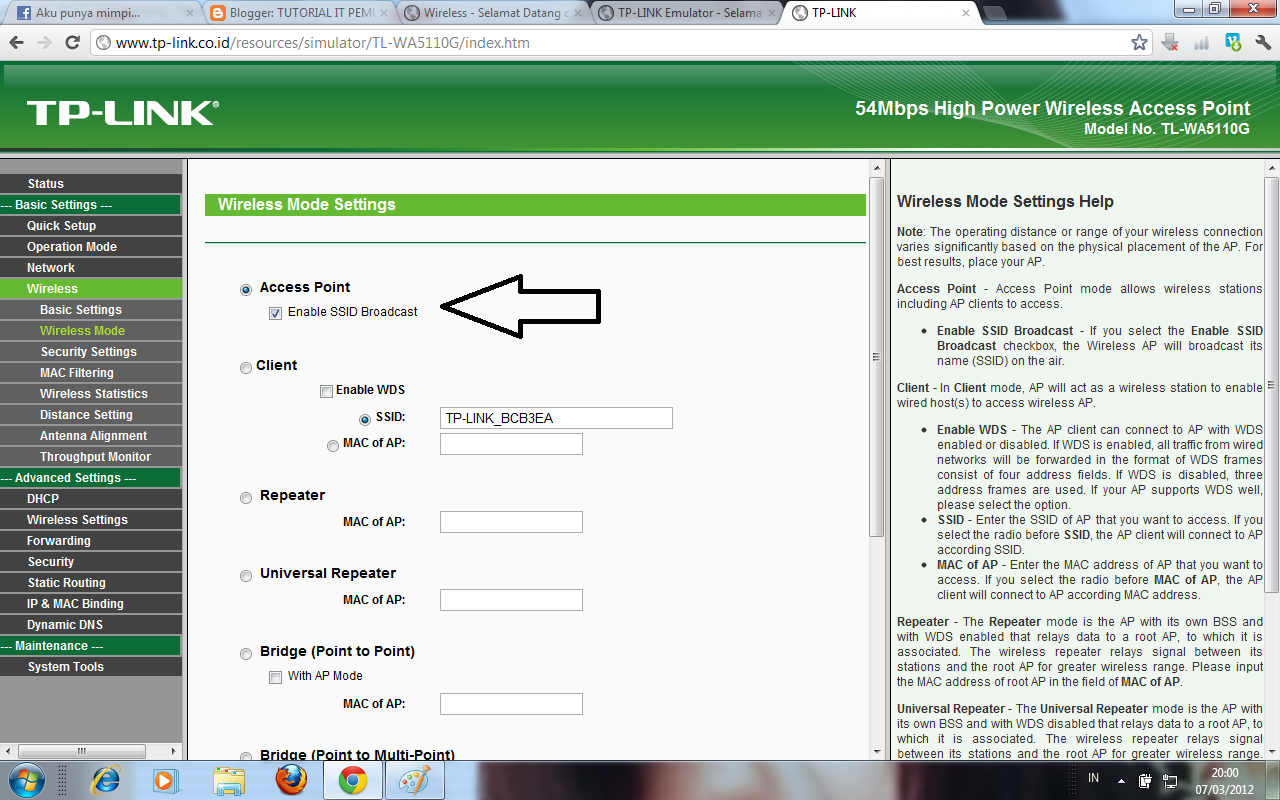The image size is (1280, 800).
Task: Switch to Paint in the taskbar
Action: point(414,780)
